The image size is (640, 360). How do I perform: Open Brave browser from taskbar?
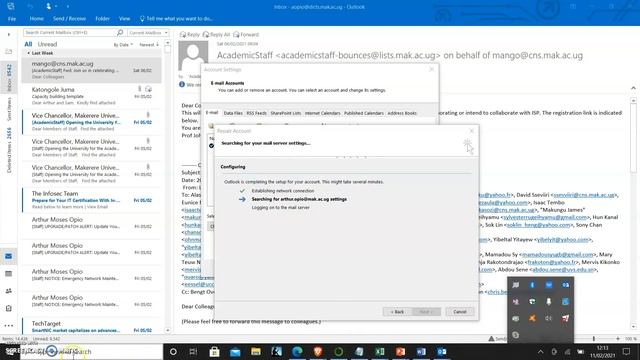tap(318, 351)
